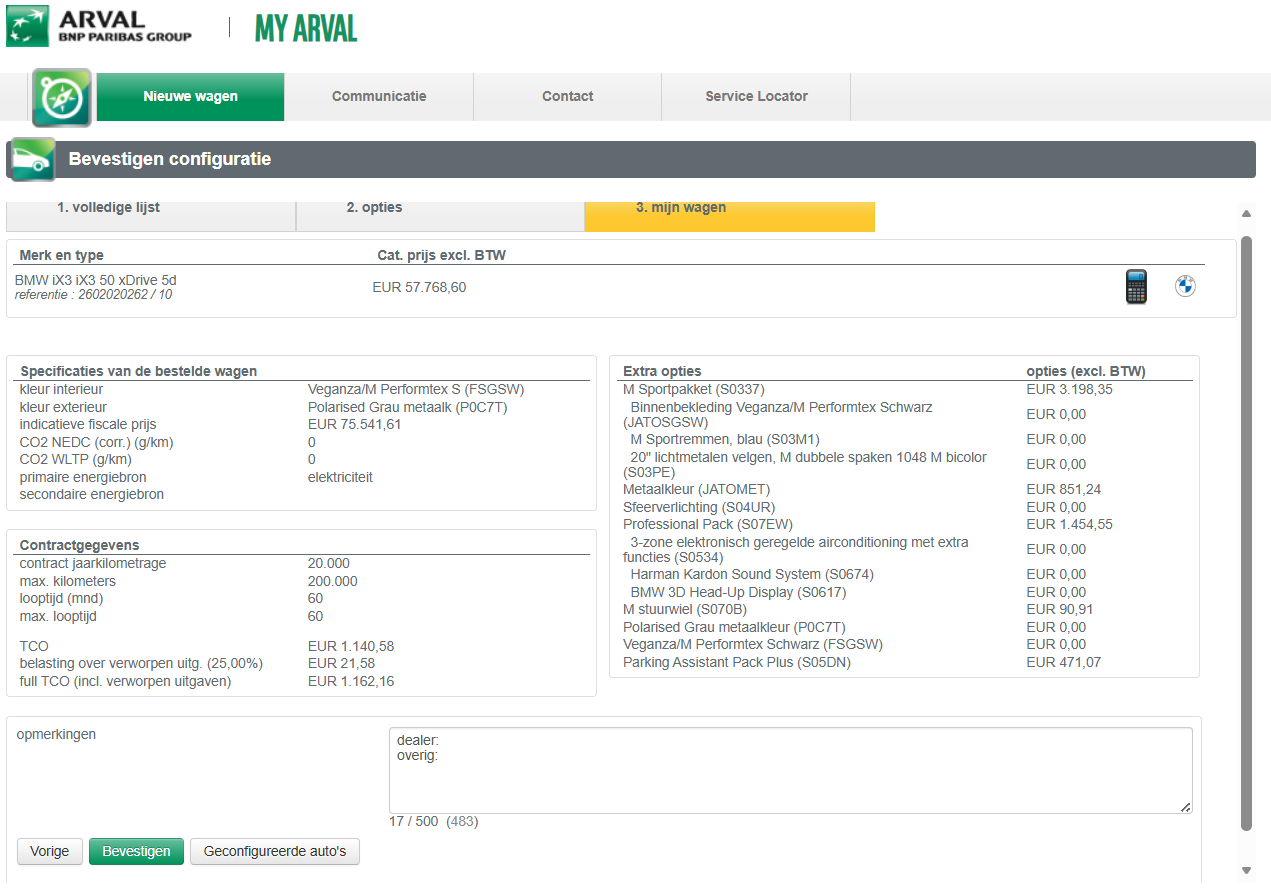Click the Vorige button
The width and height of the screenshot is (1271, 890).
[50, 851]
